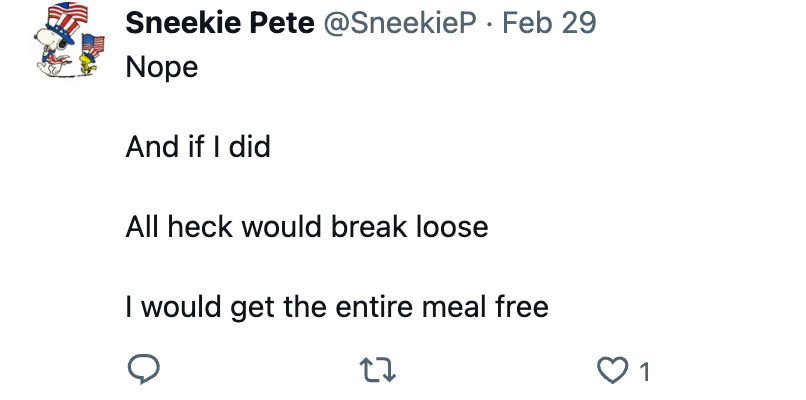
Task: Click the word 'Nope' in the tweet
Action: tap(162, 67)
